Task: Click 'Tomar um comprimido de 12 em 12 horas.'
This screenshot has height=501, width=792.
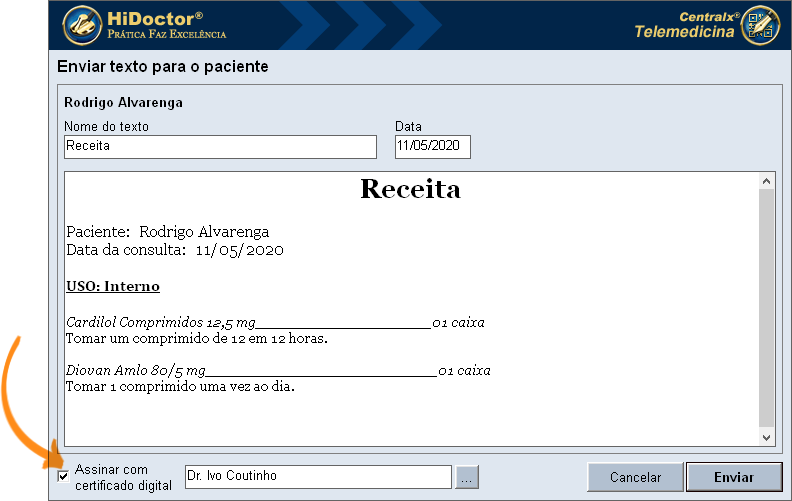Action: click(x=197, y=338)
